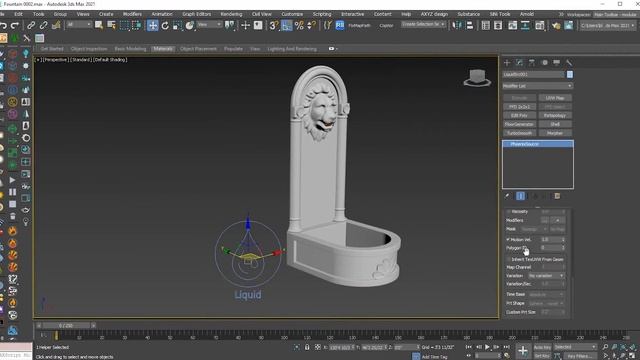
Task: Open the Variation dropdown showing No variation
Action: (546, 276)
